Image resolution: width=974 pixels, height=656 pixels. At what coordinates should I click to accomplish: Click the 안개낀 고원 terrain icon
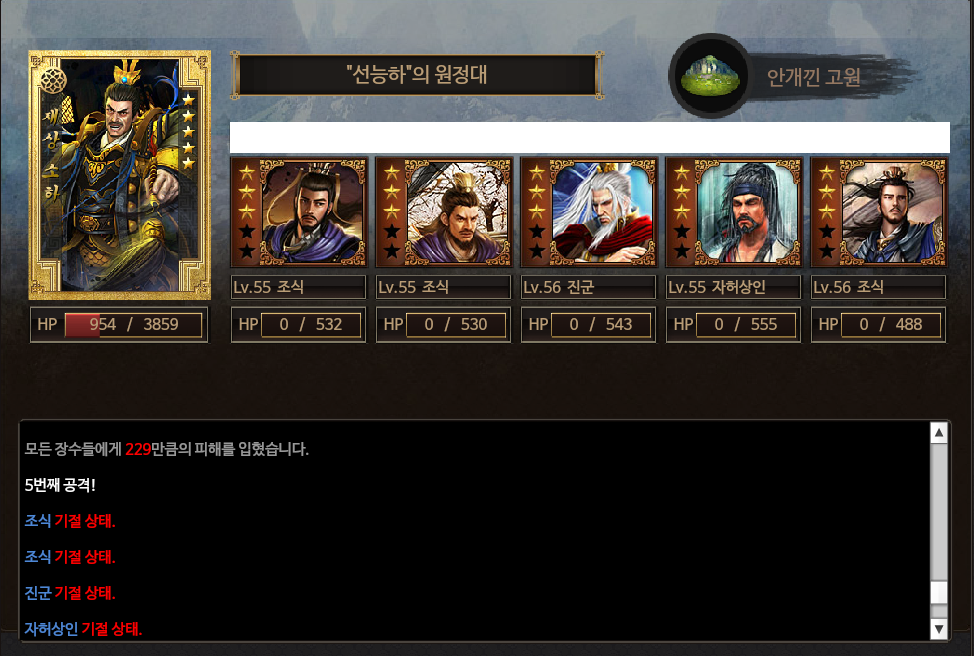[x=711, y=76]
